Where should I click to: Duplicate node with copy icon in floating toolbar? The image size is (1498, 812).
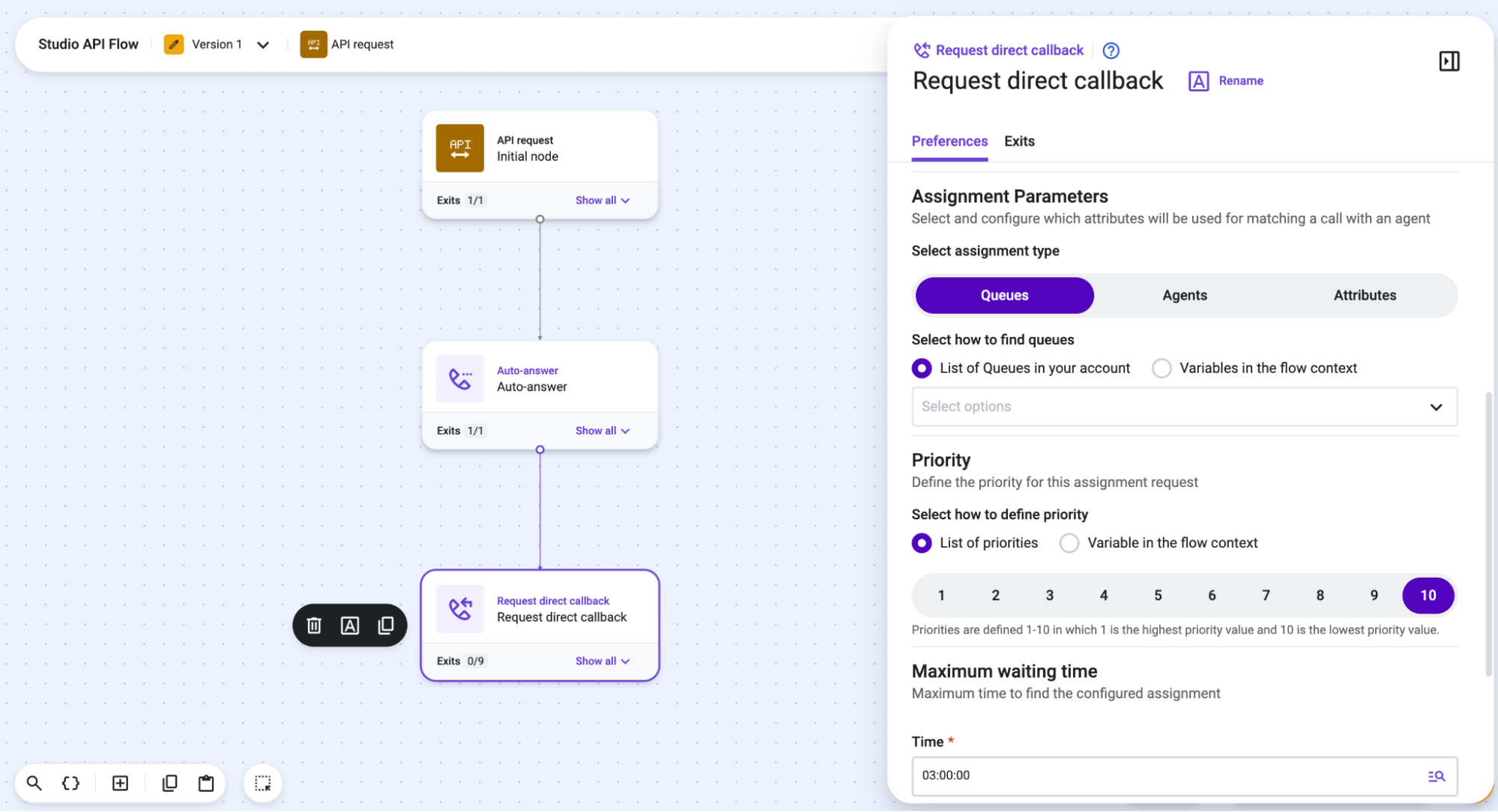(386, 625)
